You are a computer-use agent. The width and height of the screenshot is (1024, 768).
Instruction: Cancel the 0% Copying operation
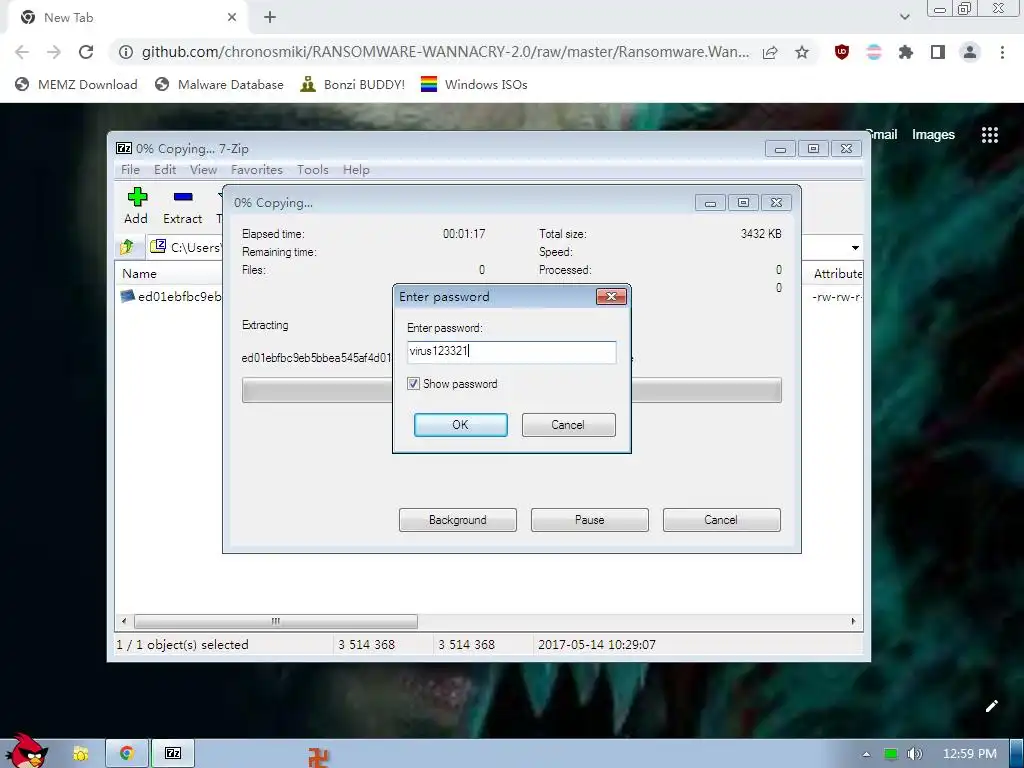pyautogui.click(x=722, y=520)
